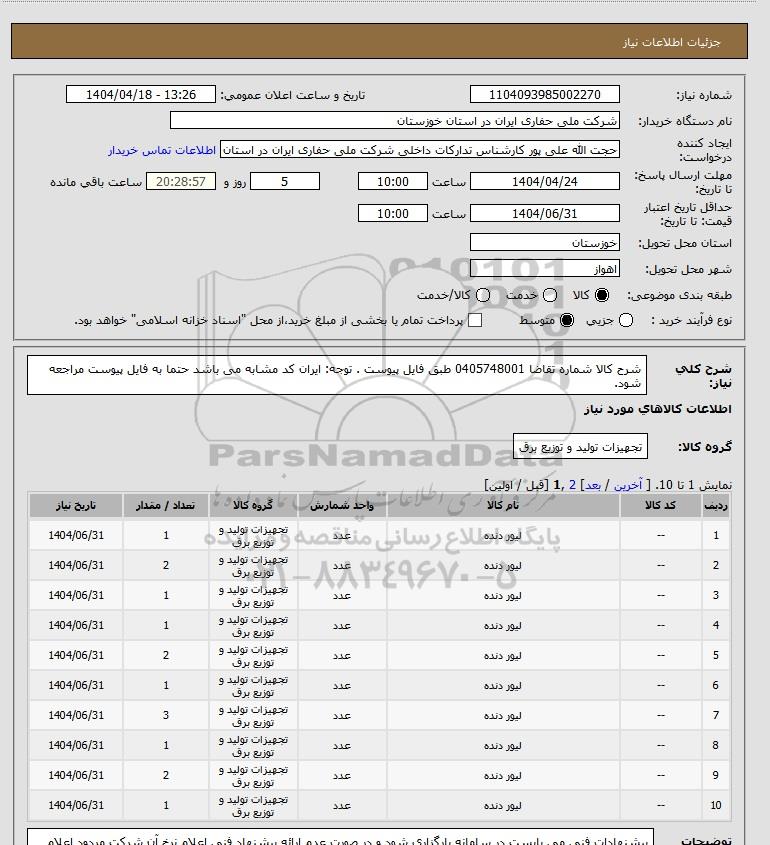The height and width of the screenshot is (845, 770).
Task: Click the شرح کلی نیاز description box
Action: click(337, 375)
